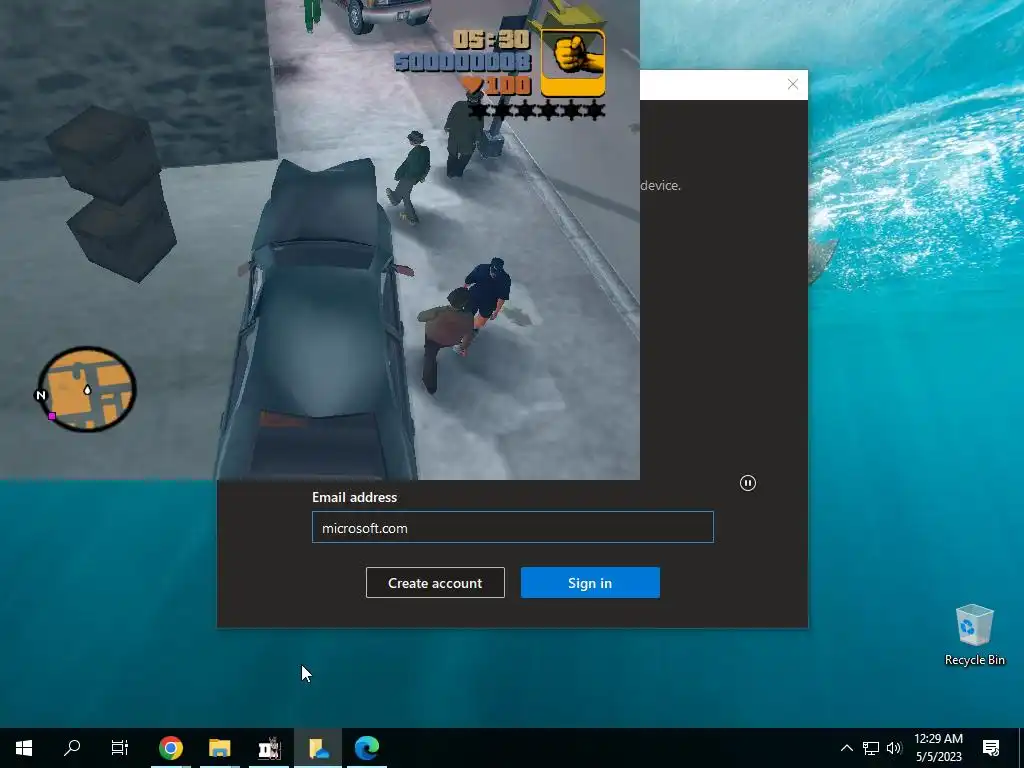Open the Windows Start menu
Viewport: 1024px width, 768px height.
(x=24, y=748)
